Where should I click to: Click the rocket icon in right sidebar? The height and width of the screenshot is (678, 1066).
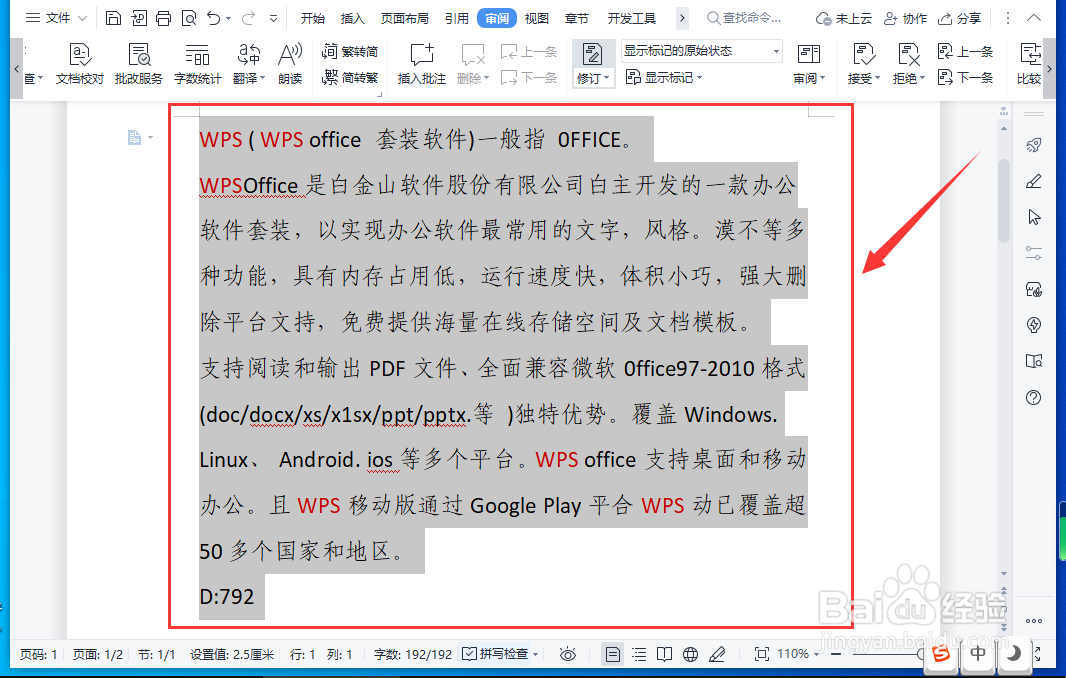click(x=1033, y=145)
